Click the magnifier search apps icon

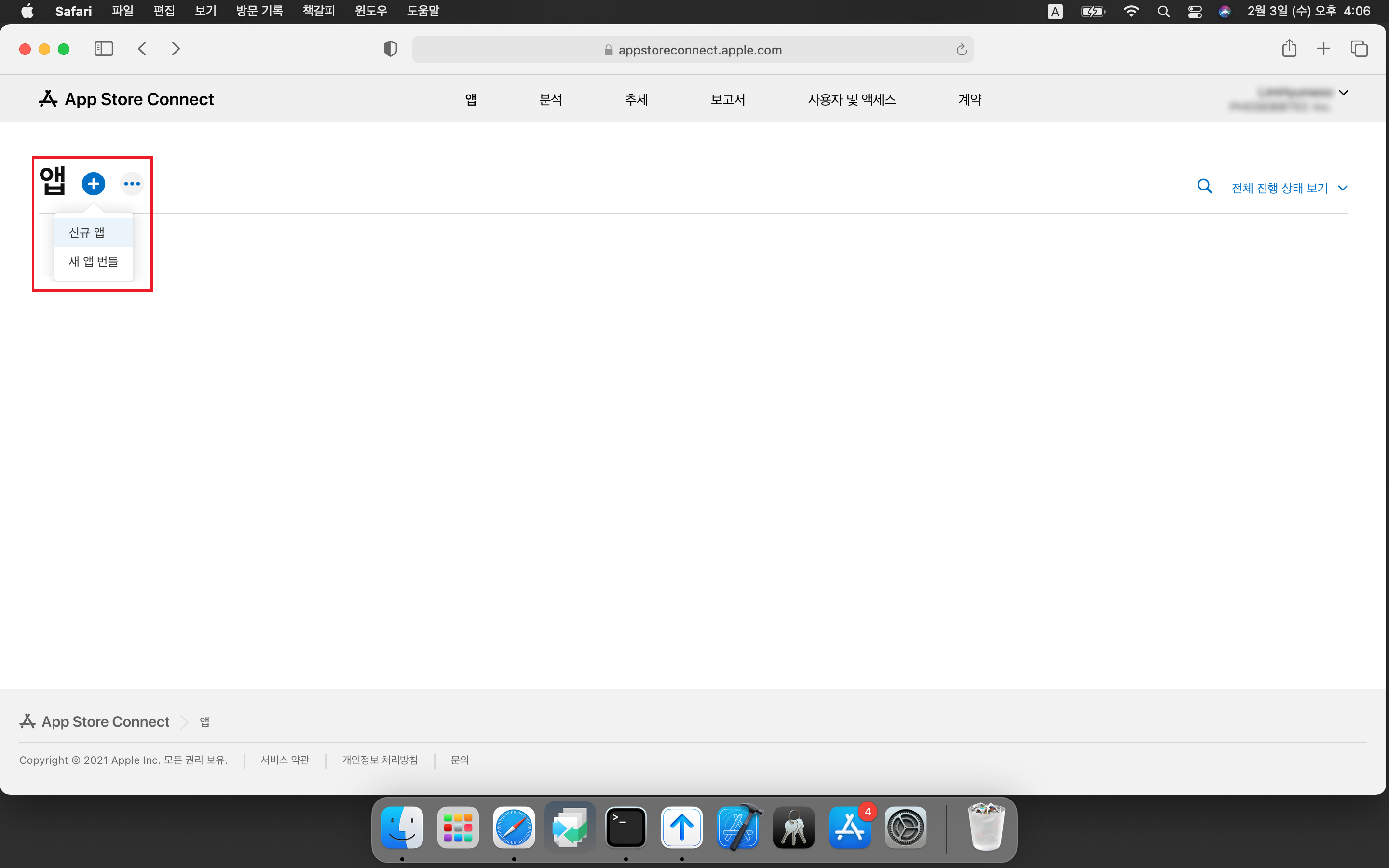pos(1204,187)
